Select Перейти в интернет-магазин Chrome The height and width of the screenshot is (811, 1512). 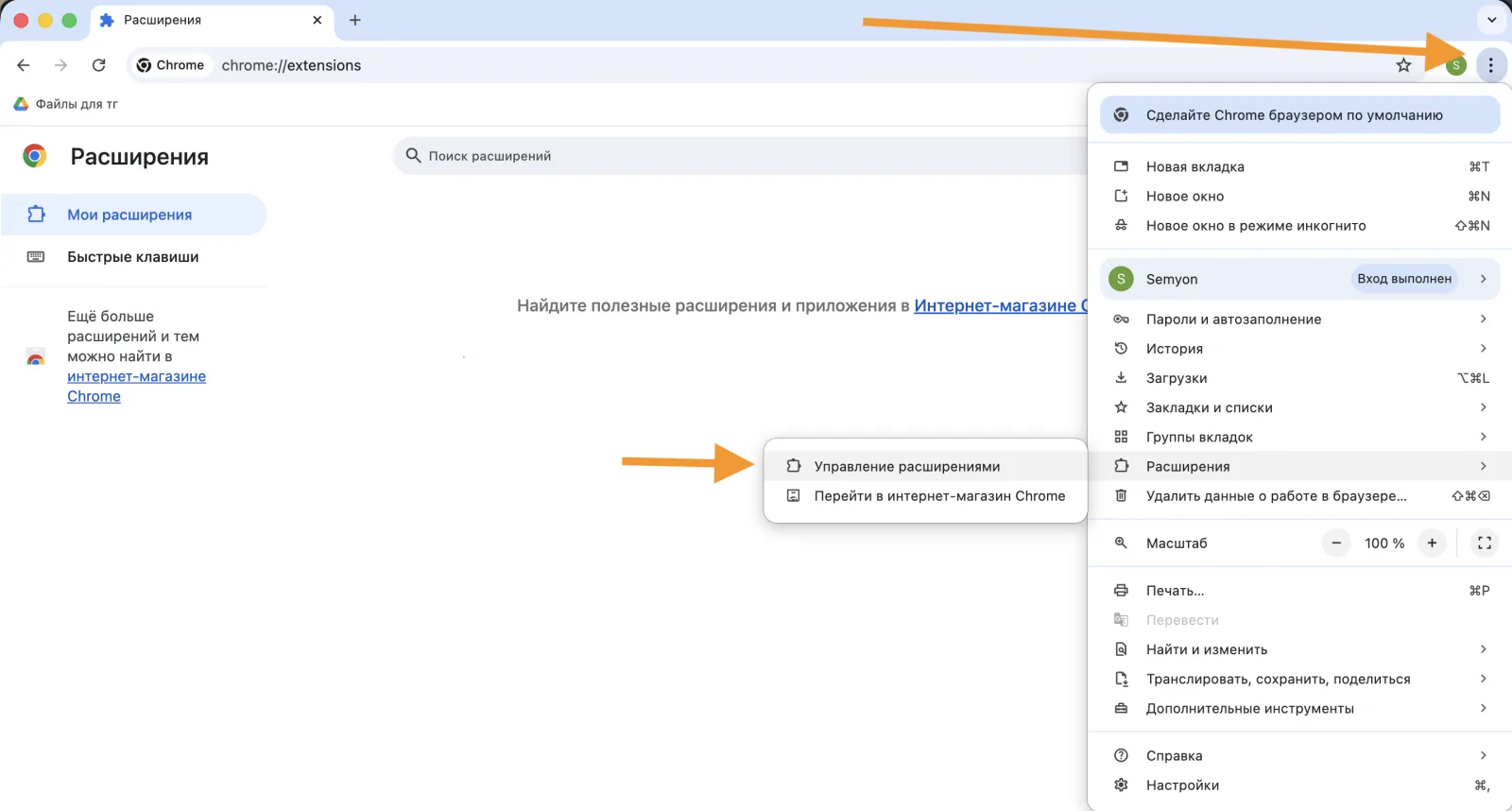coord(925,495)
